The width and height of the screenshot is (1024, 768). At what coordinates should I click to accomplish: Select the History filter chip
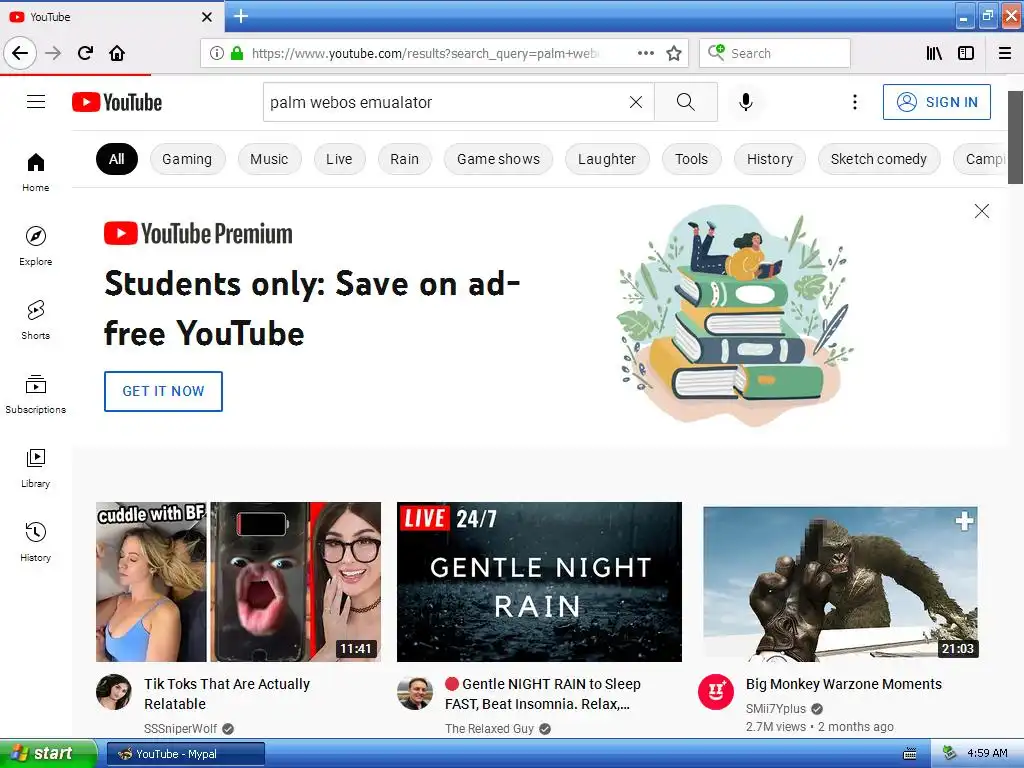(x=770, y=159)
